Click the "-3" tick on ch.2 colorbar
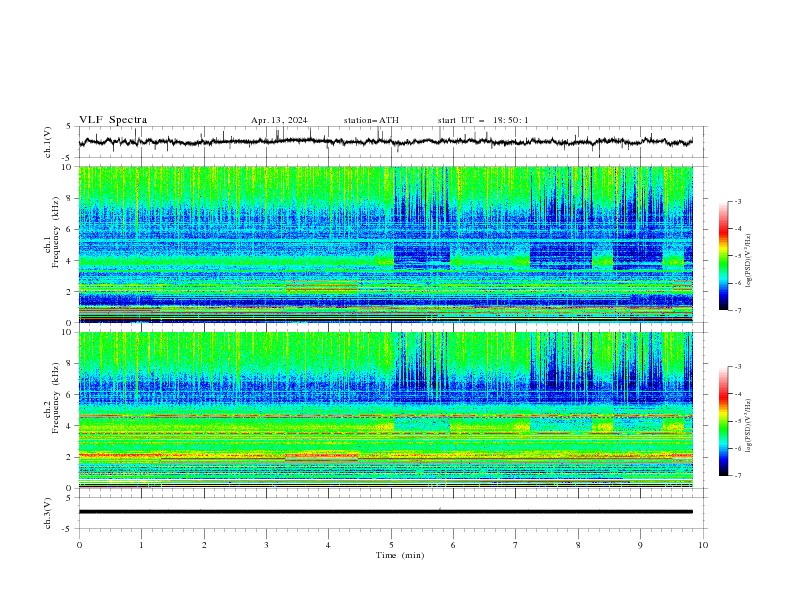The width and height of the screenshot is (792, 612). click(738, 367)
